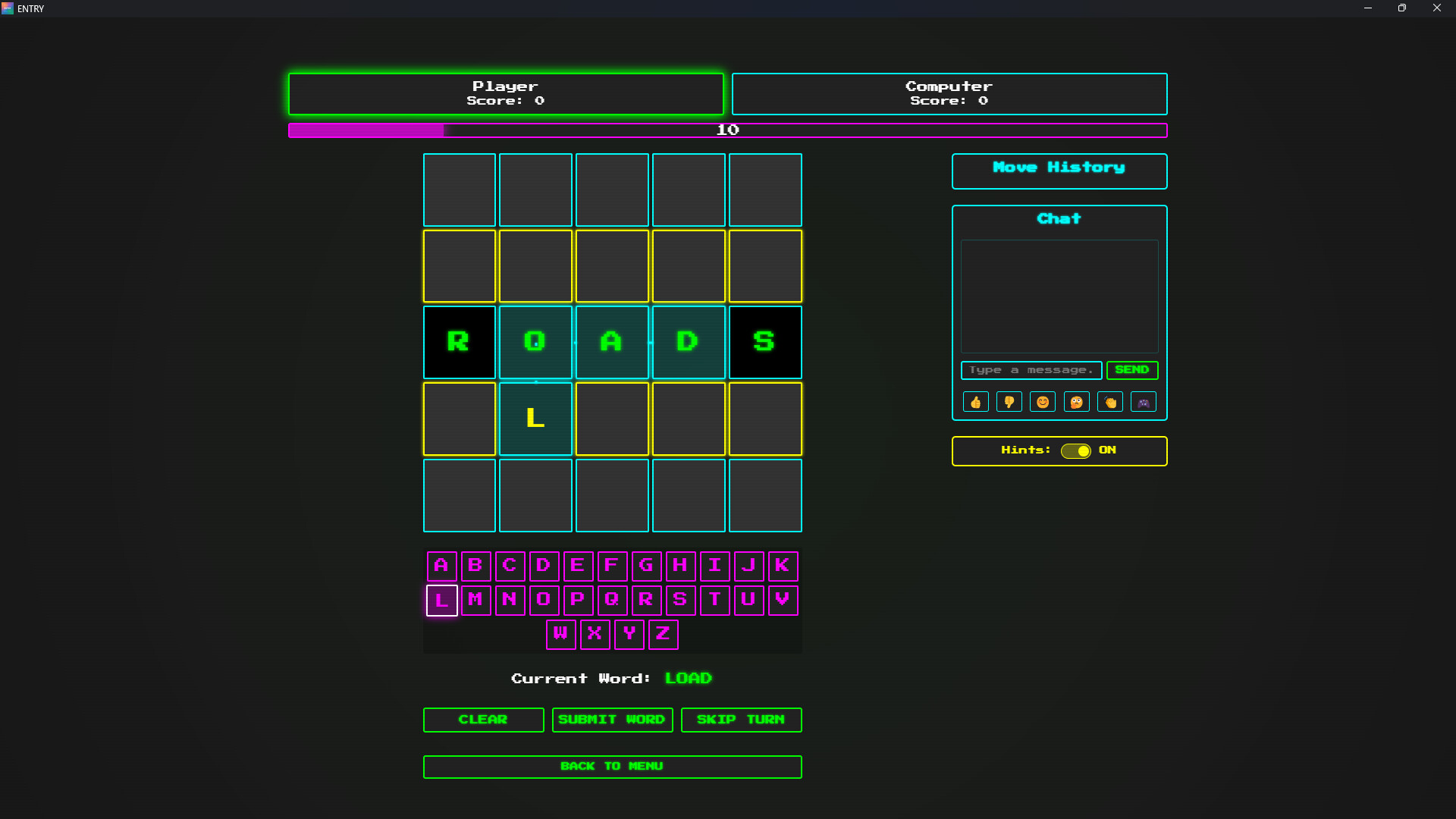1456x819 pixels.
Task: Tap the letter Z key
Action: point(664,635)
